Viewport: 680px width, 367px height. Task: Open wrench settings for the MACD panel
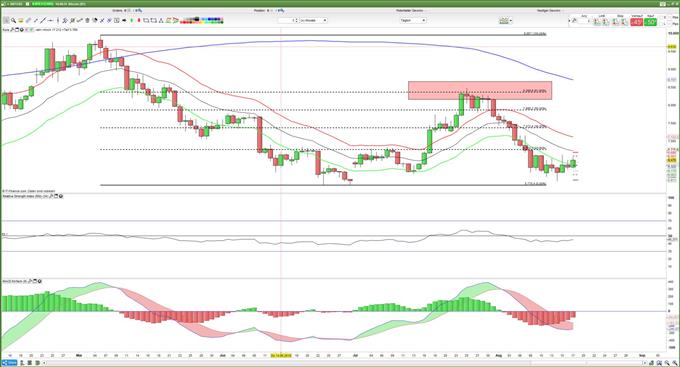click(x=29, y=281)
